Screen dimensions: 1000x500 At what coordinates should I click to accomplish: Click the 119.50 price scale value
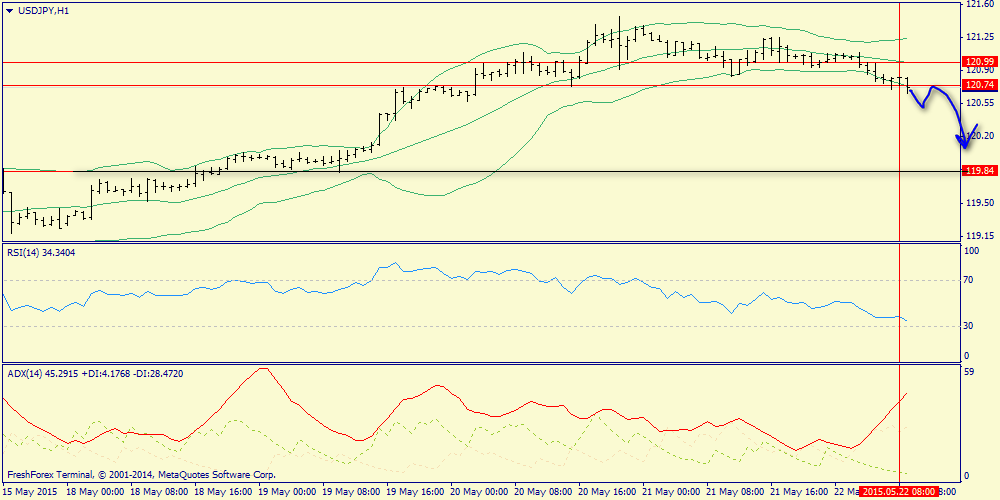tap(978, 203)
